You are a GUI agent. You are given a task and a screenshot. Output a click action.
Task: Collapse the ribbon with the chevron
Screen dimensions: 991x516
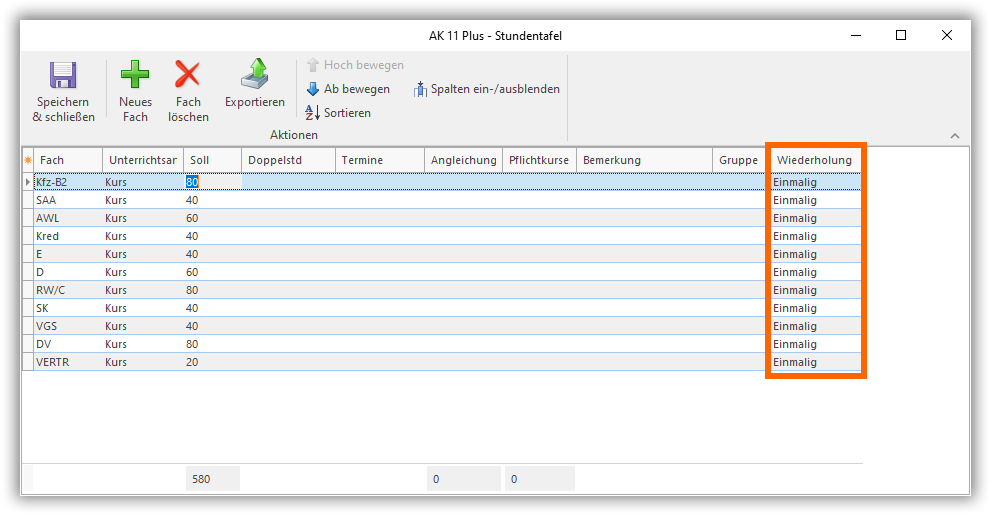(954, 136)
